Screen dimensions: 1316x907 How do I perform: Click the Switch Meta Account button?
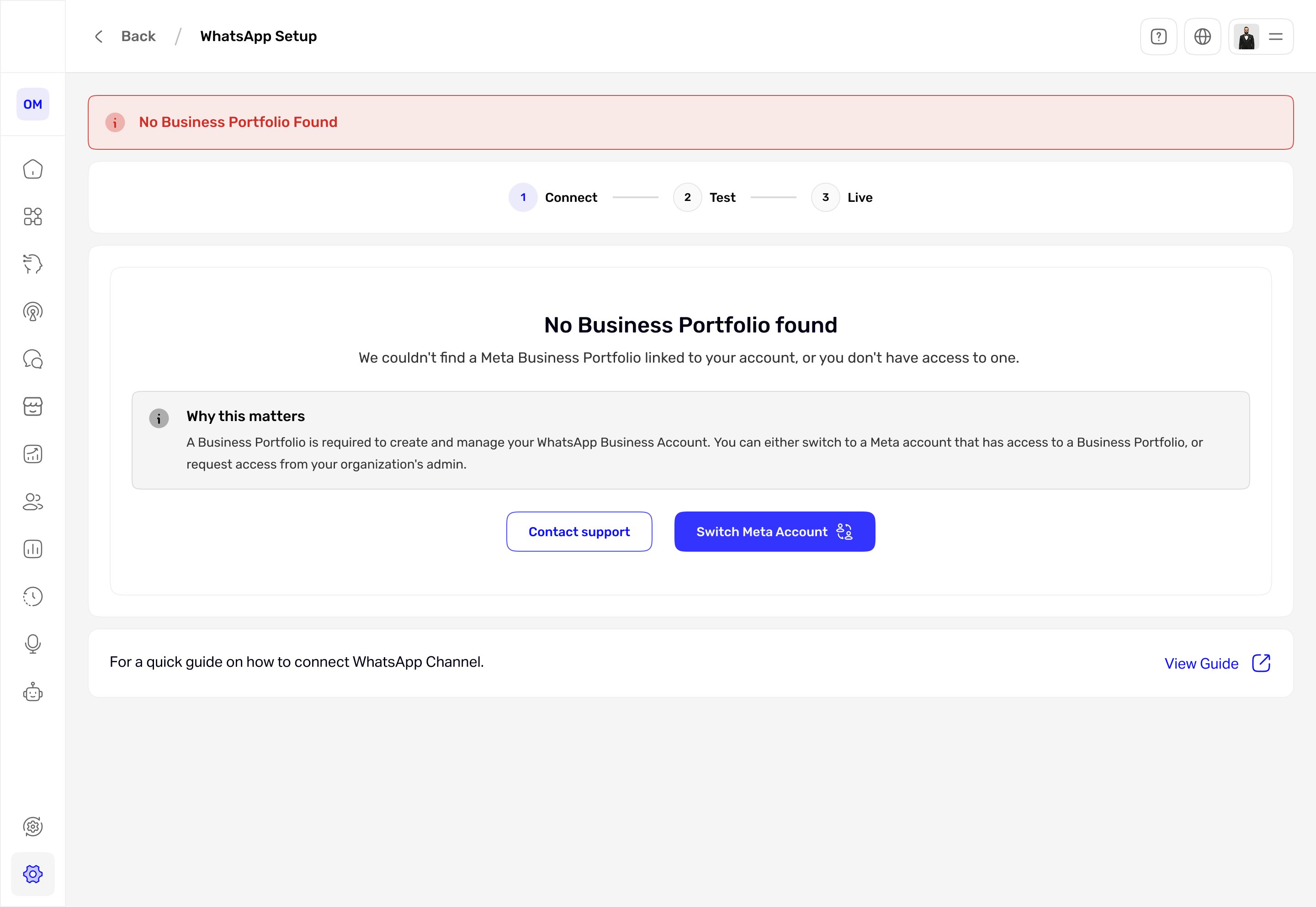(774, 531)
